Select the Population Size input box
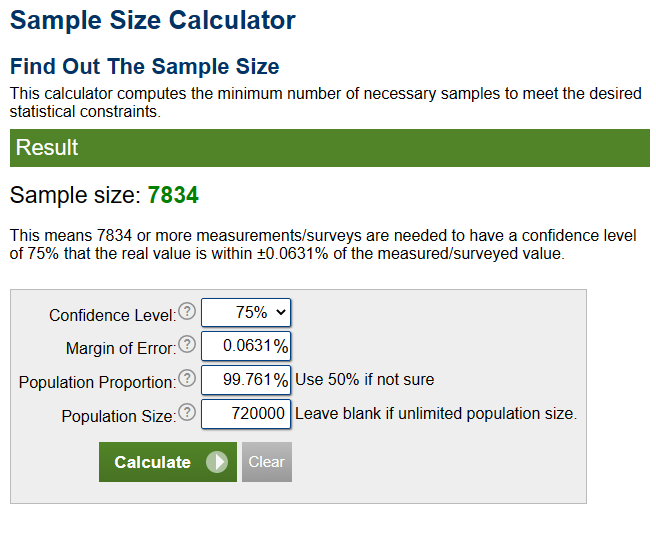The image size is (656, 557). (x=246, y=414)
